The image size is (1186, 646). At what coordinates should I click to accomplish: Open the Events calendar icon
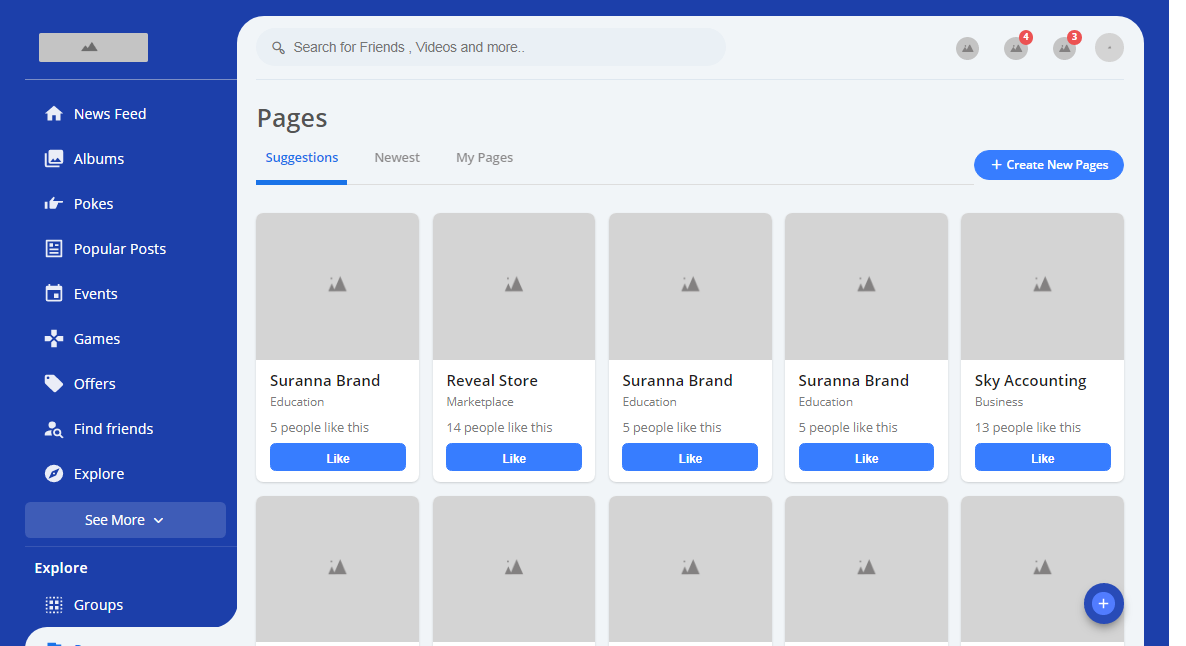point(54,294)
